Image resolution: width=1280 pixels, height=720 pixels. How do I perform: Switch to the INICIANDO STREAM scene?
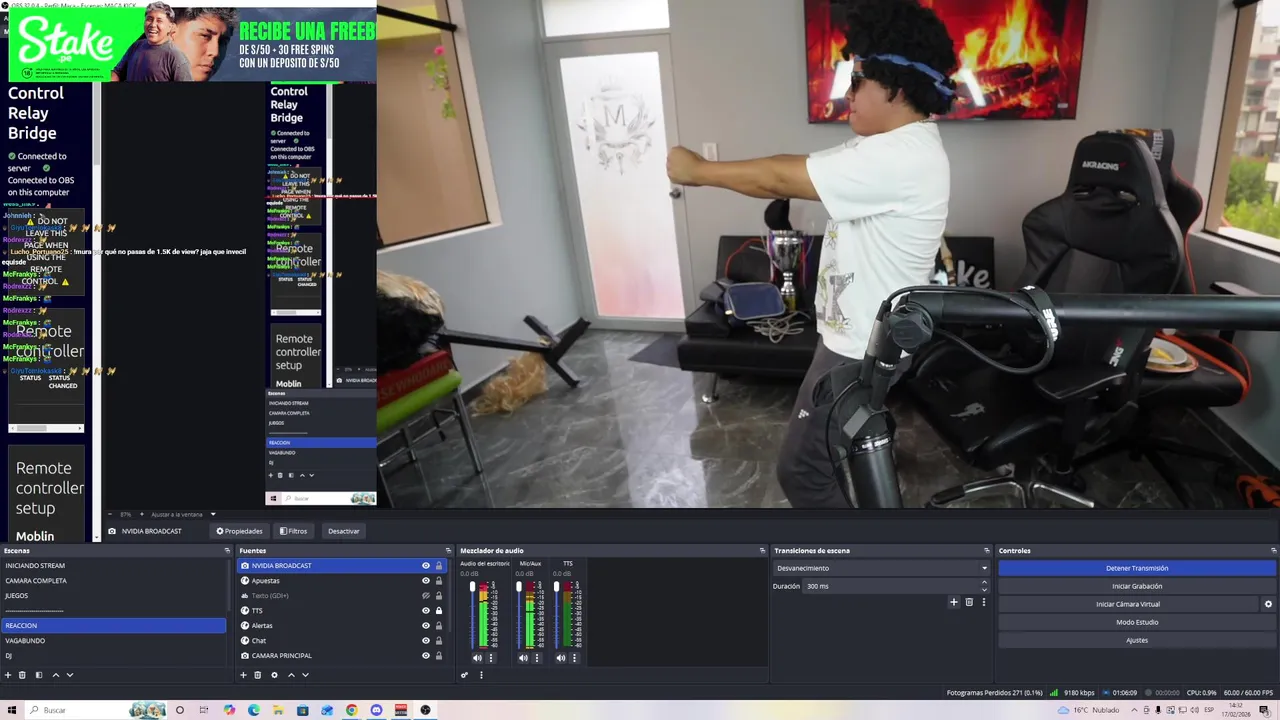coord(113,566)
